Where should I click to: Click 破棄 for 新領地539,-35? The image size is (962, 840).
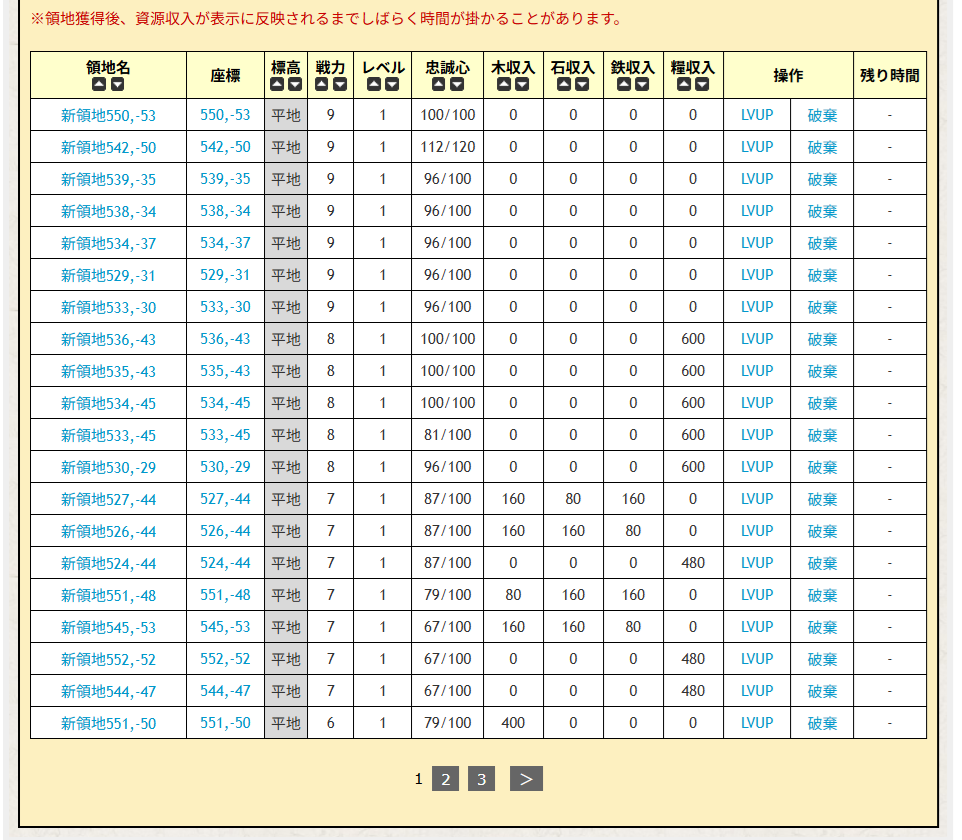click(822, 179)
